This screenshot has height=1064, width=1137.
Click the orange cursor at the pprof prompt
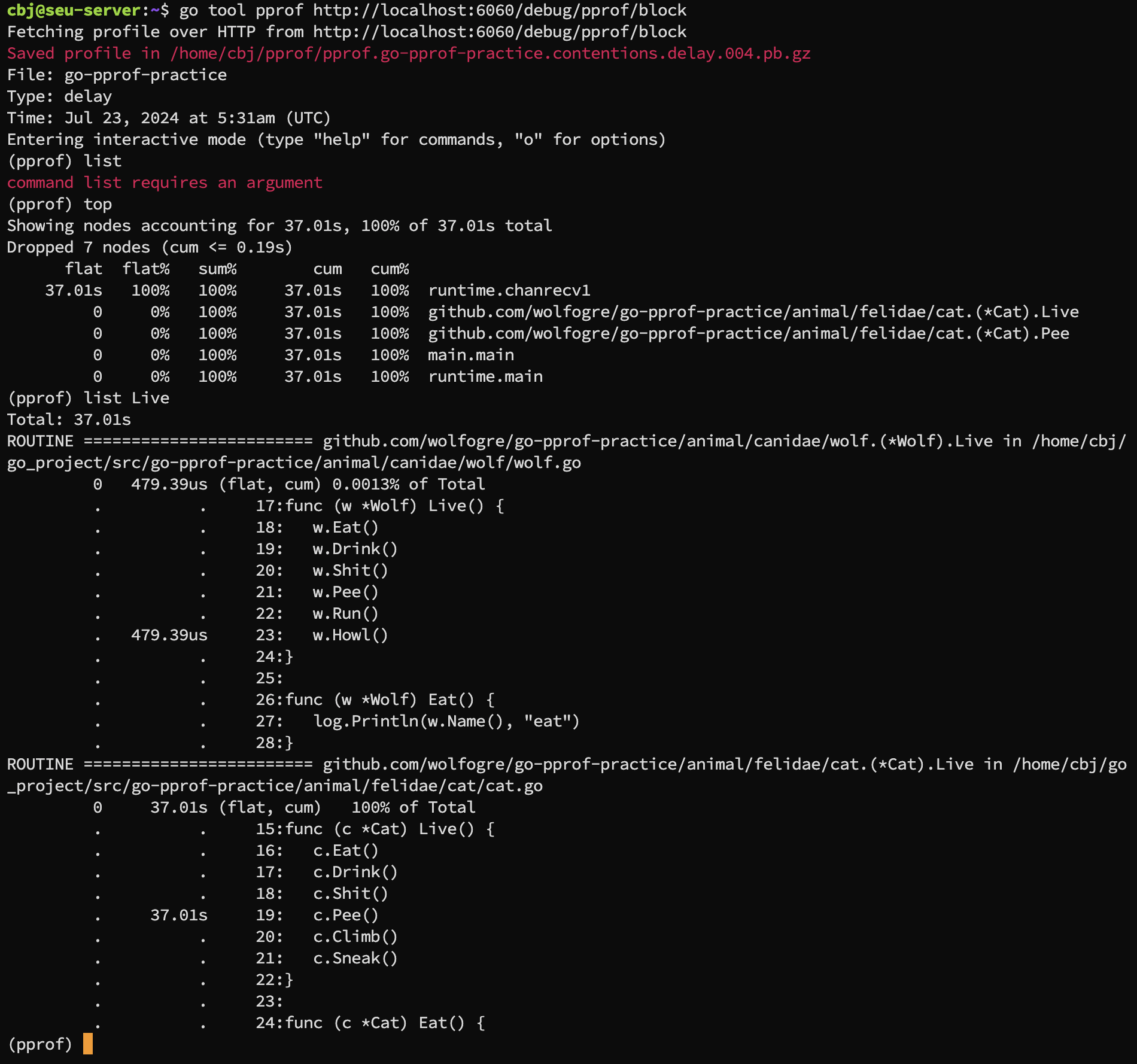tap(88, 1044)
